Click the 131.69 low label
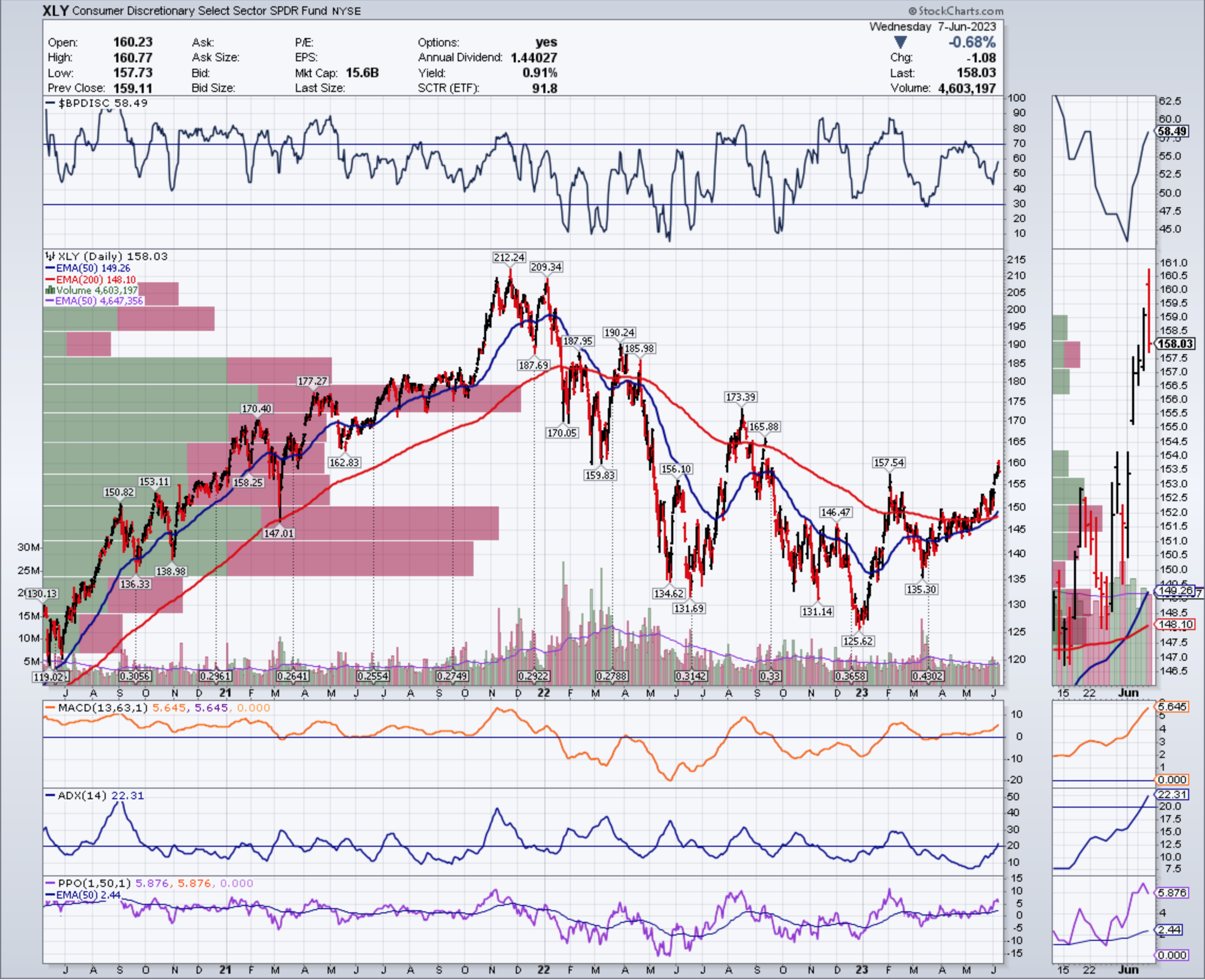The height and width of the screenshot is (980, 1205). click(689, 608)
